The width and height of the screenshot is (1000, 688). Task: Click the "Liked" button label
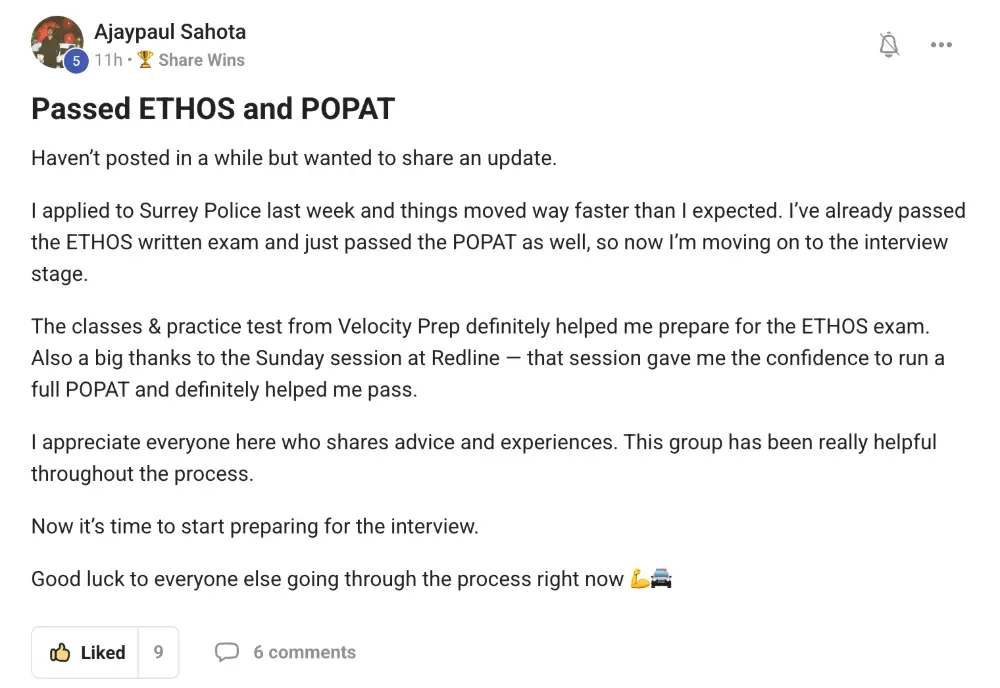point(103,653)
